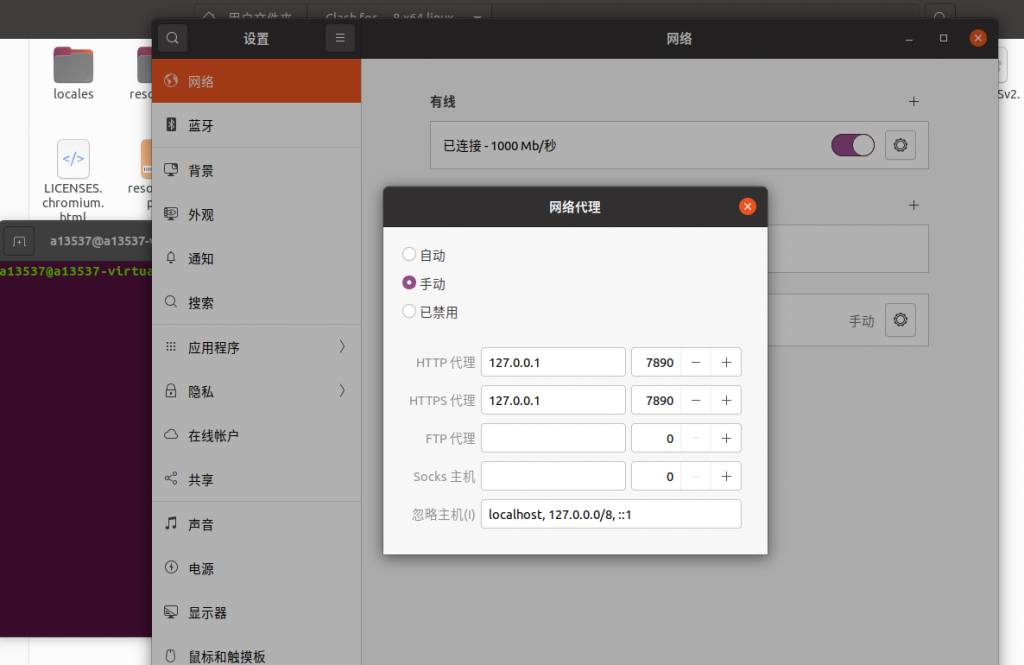Open the 背景 settings page
This screenshot has height=665, width=1024.
pyautogui.click(x=257, y=170)
